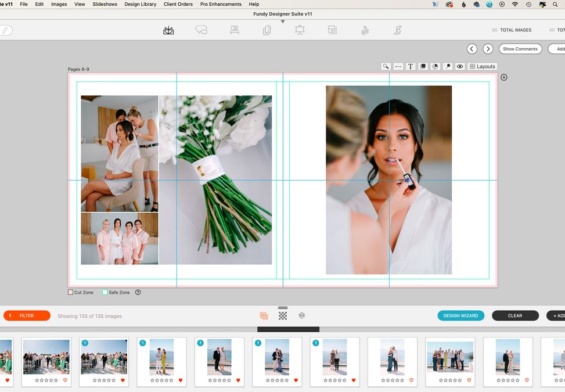565x392 pixels.
Task: Click the dark image well scrollbar thumb
Action: (x=288, y=329)
